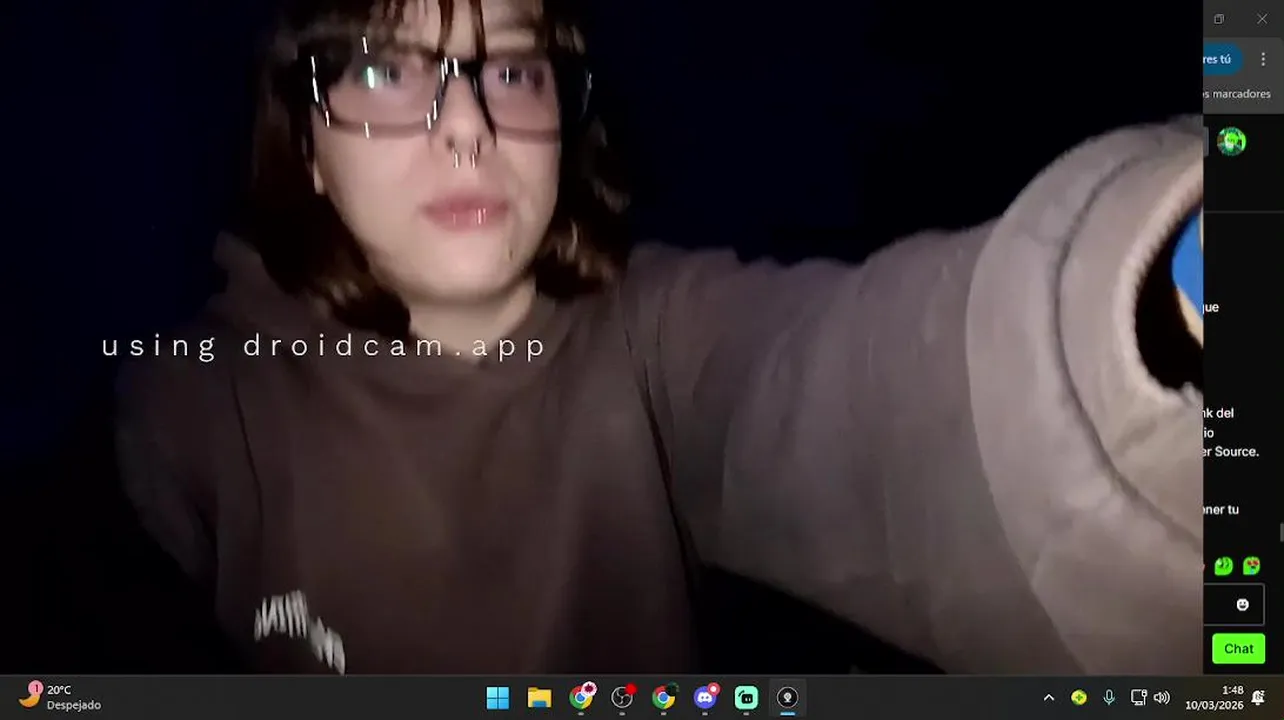Open the browser three-dot menu
This screenshot has width=1284, height=720.
click(x=1263, y=59)
